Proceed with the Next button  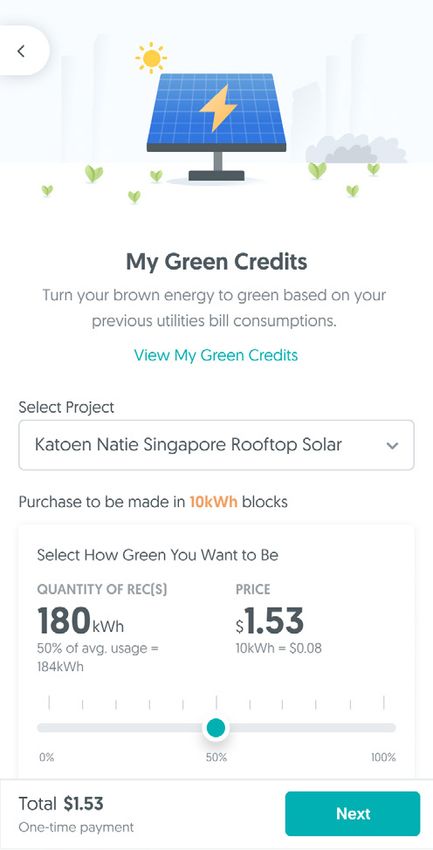[x=353, y=814]
